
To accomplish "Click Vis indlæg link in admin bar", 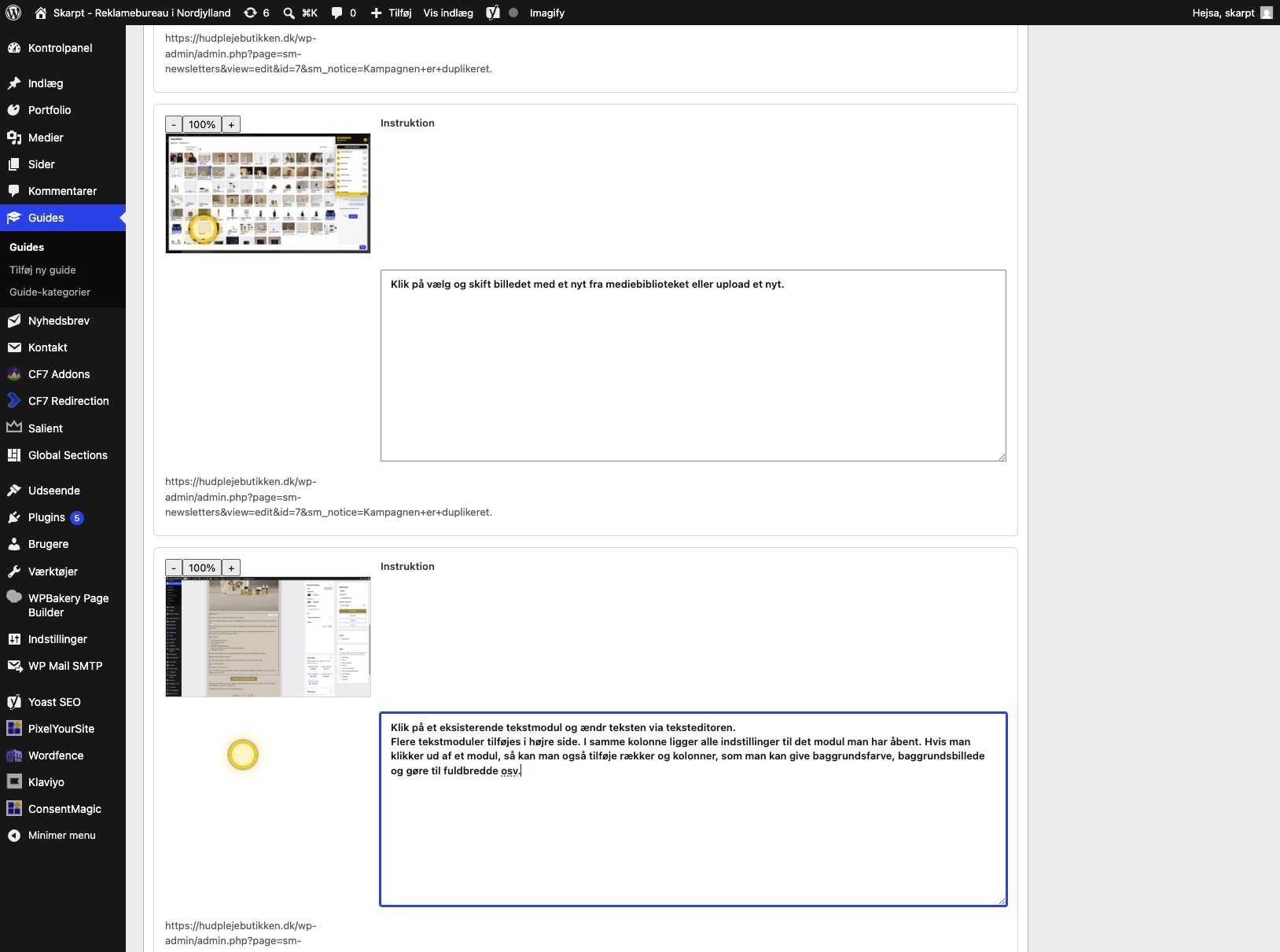I will (448, 13).
